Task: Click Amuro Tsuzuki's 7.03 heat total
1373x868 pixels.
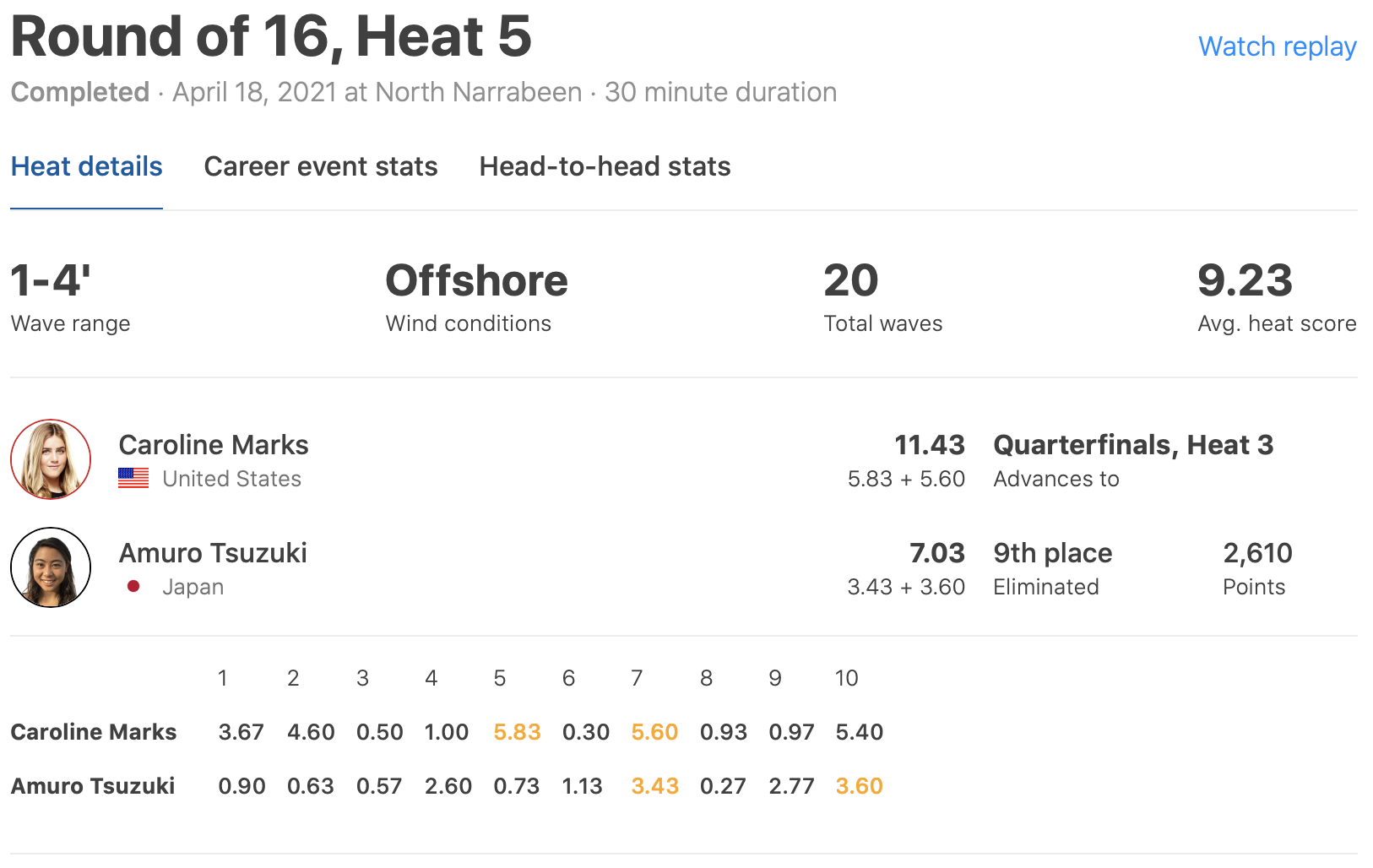Action: [936, 553]
